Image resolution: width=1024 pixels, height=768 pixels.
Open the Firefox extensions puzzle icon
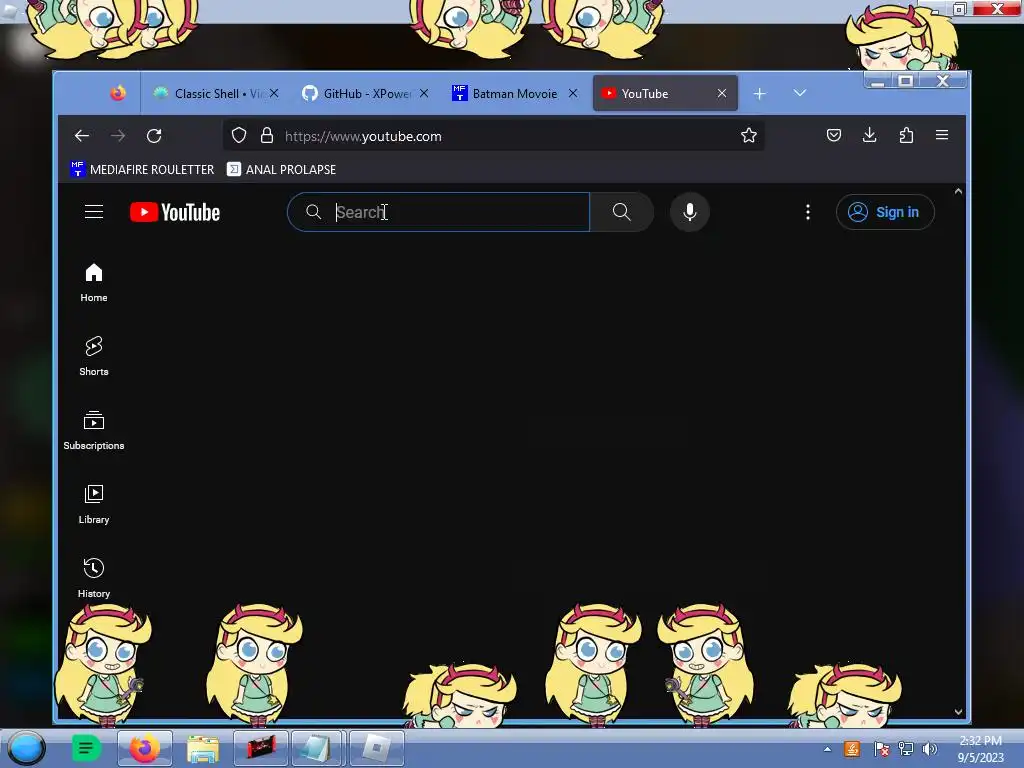(906, 135)
